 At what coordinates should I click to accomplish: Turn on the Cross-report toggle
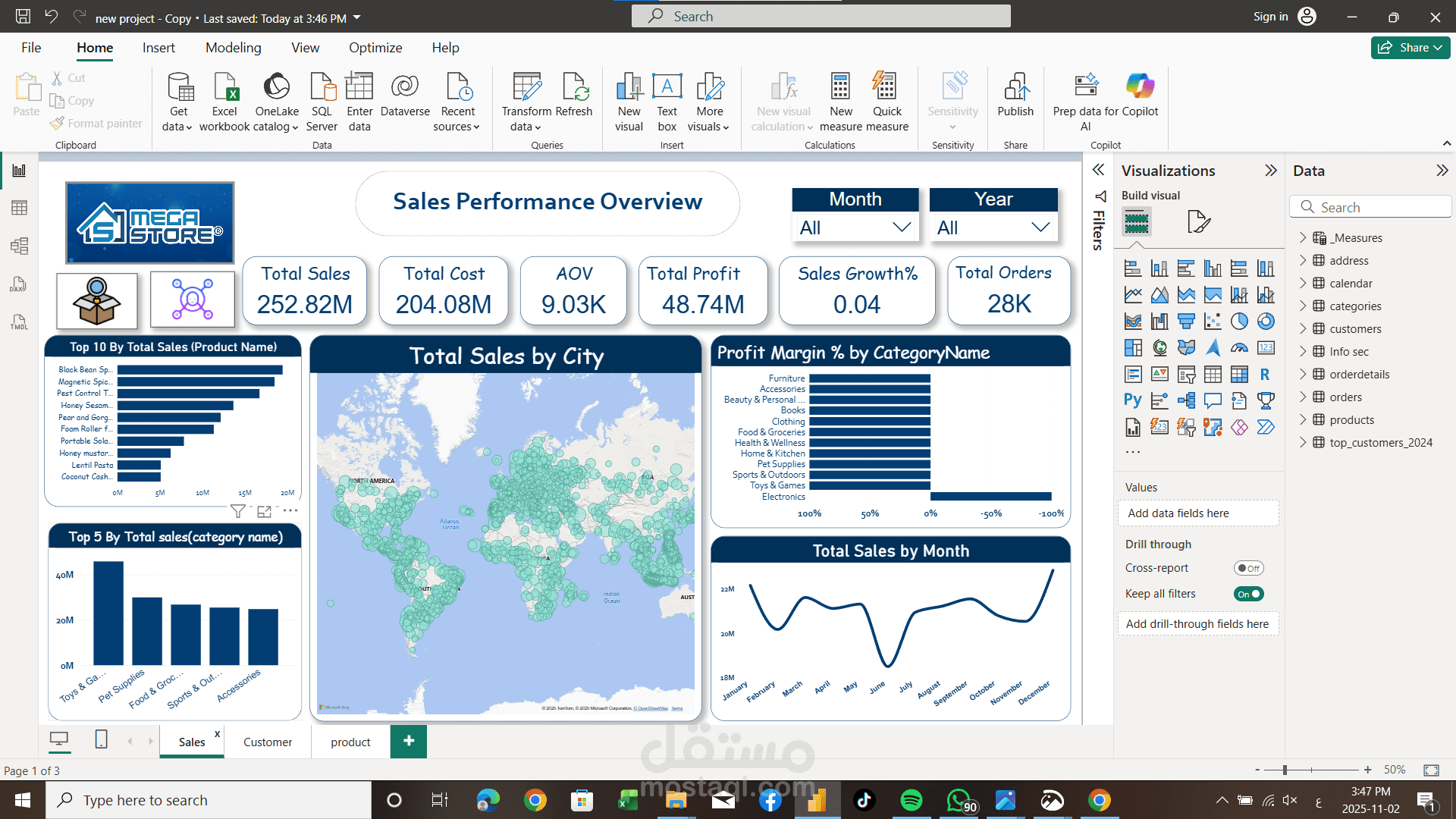pyautogui.click(x=1248, y=568)
